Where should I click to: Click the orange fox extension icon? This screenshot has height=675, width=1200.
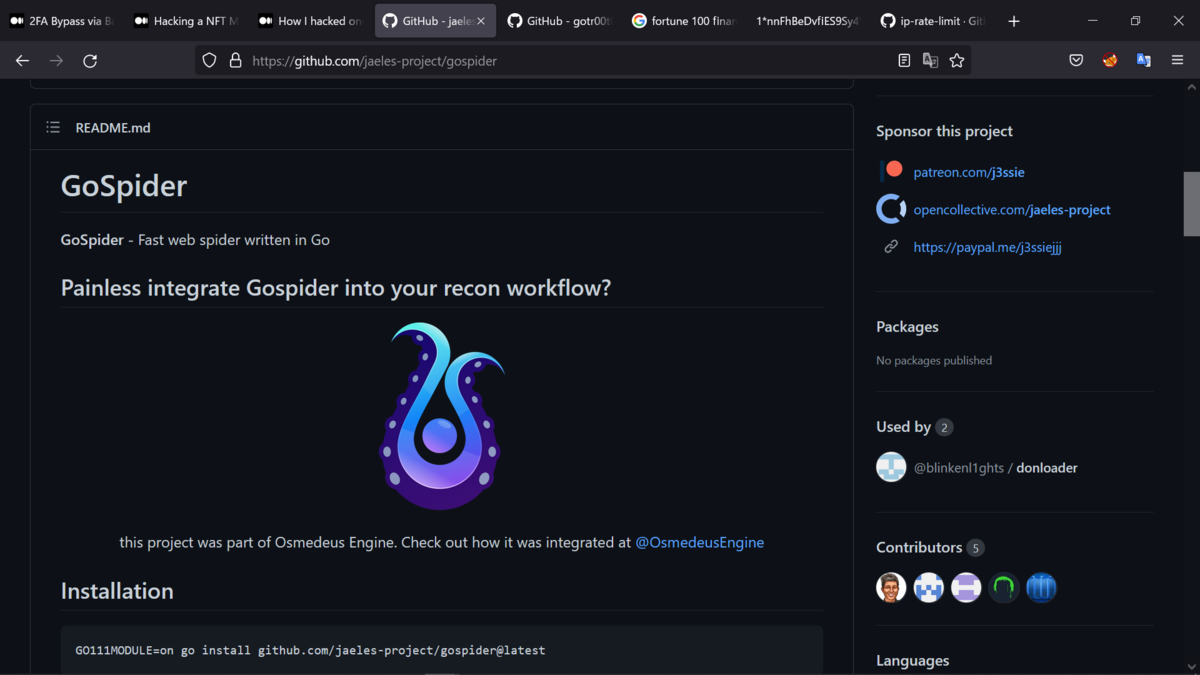1110,61
